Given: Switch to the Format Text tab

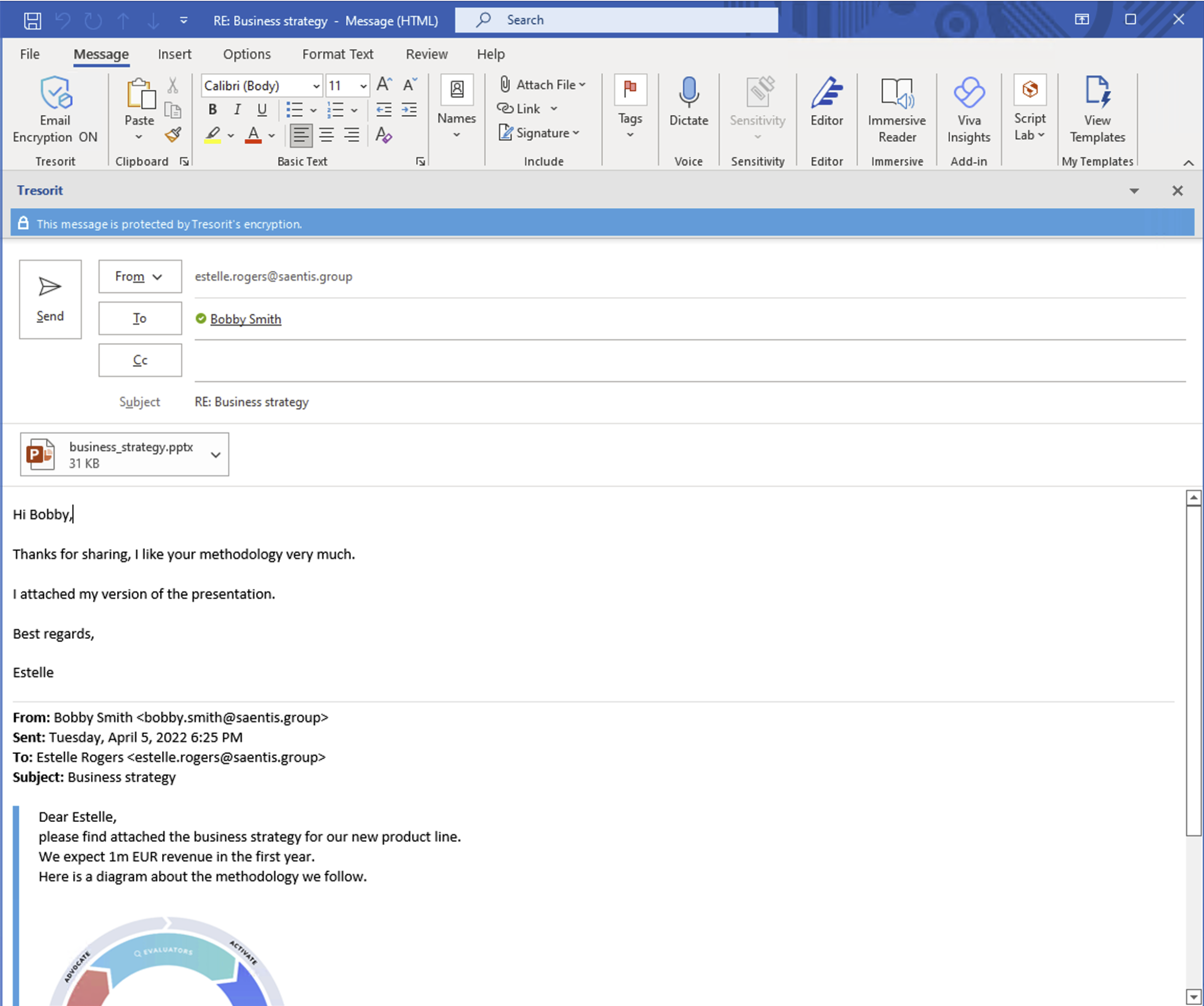Looking at the screenshot, I should [338, 54].
